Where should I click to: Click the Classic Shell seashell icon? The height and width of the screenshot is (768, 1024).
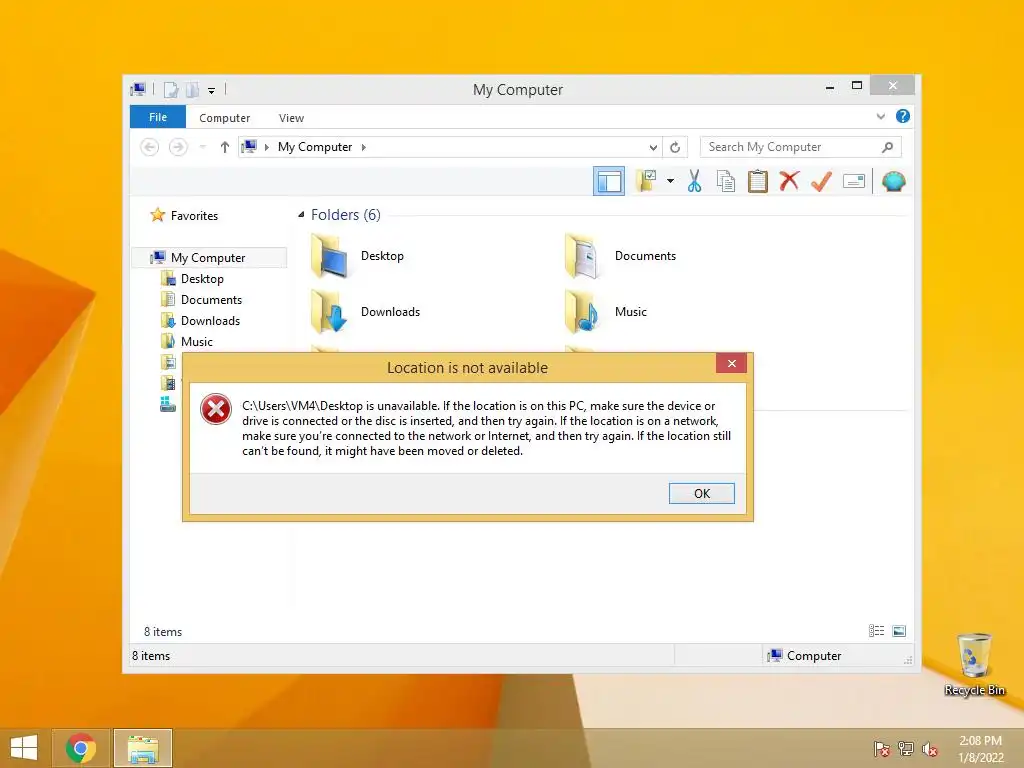tap(893, 181)
